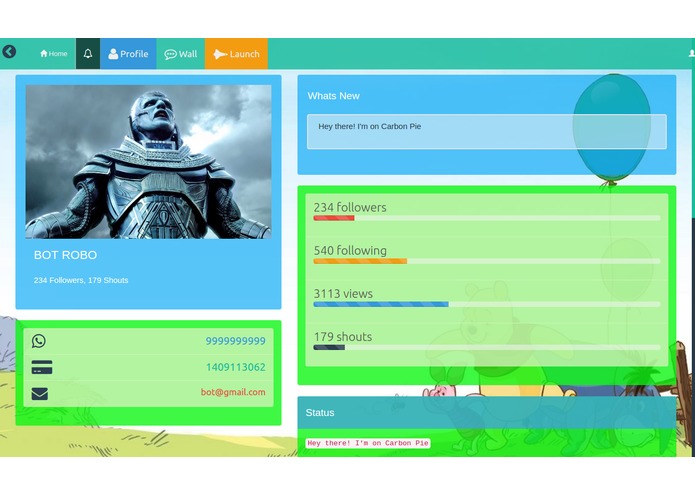Viewport: 695px width, 494px height.
Task: Click the 3113 views label
Action: (343, 294)
